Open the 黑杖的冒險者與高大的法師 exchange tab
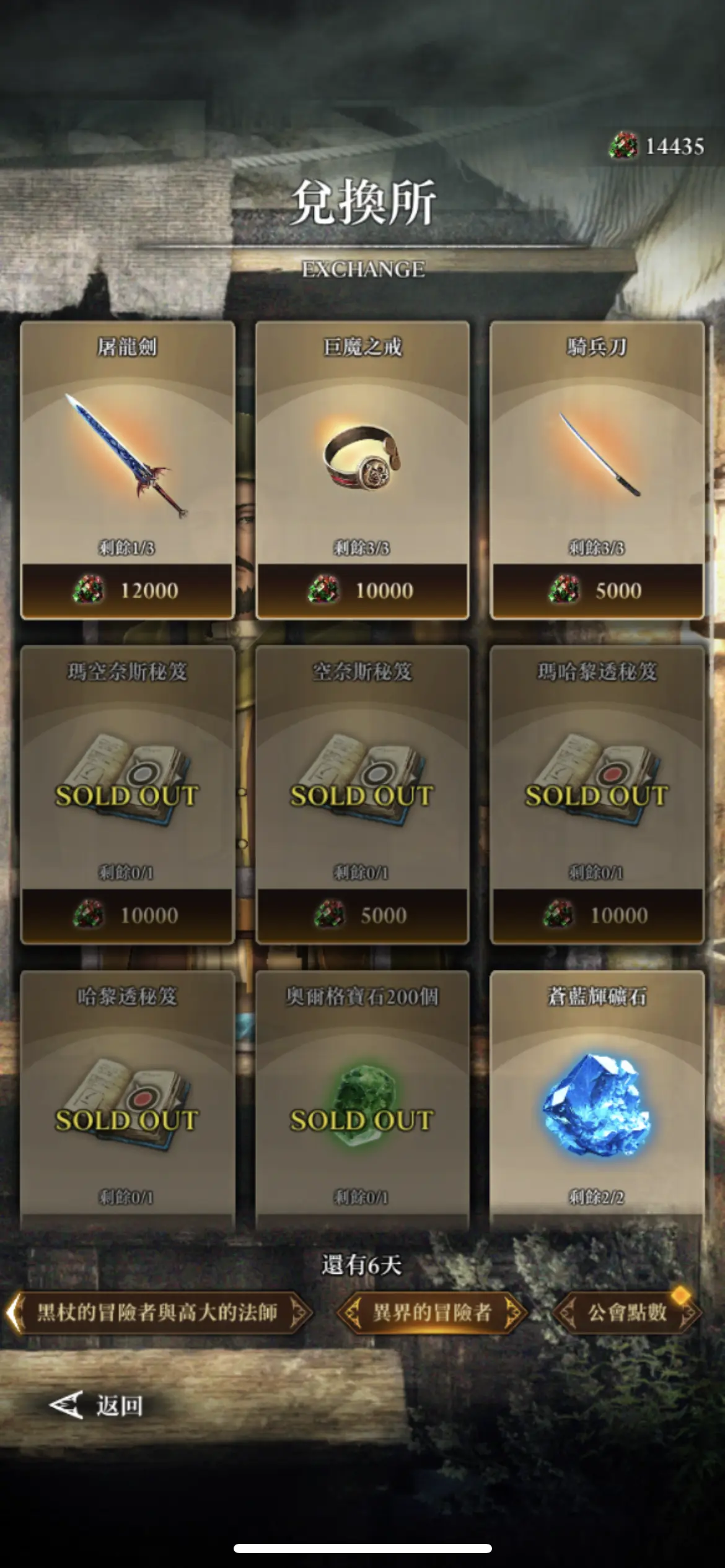 click(157, 1312)
